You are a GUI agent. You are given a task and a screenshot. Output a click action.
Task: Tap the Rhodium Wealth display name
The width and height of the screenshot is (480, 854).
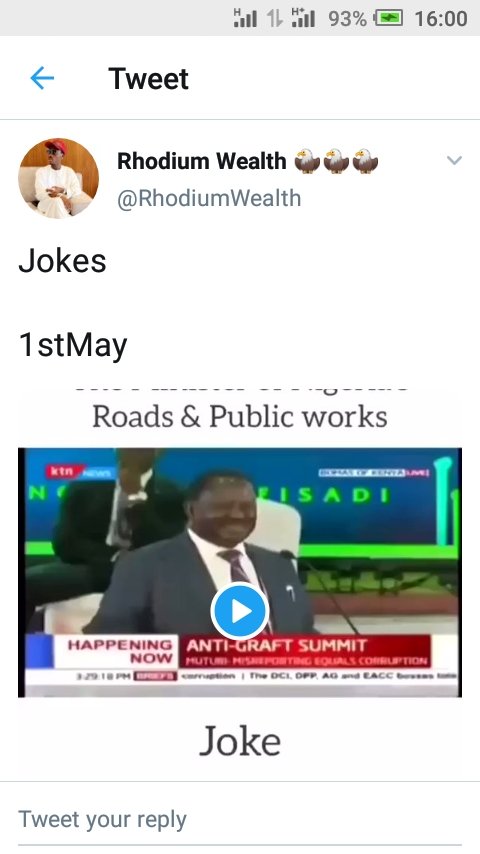[202, 161]
